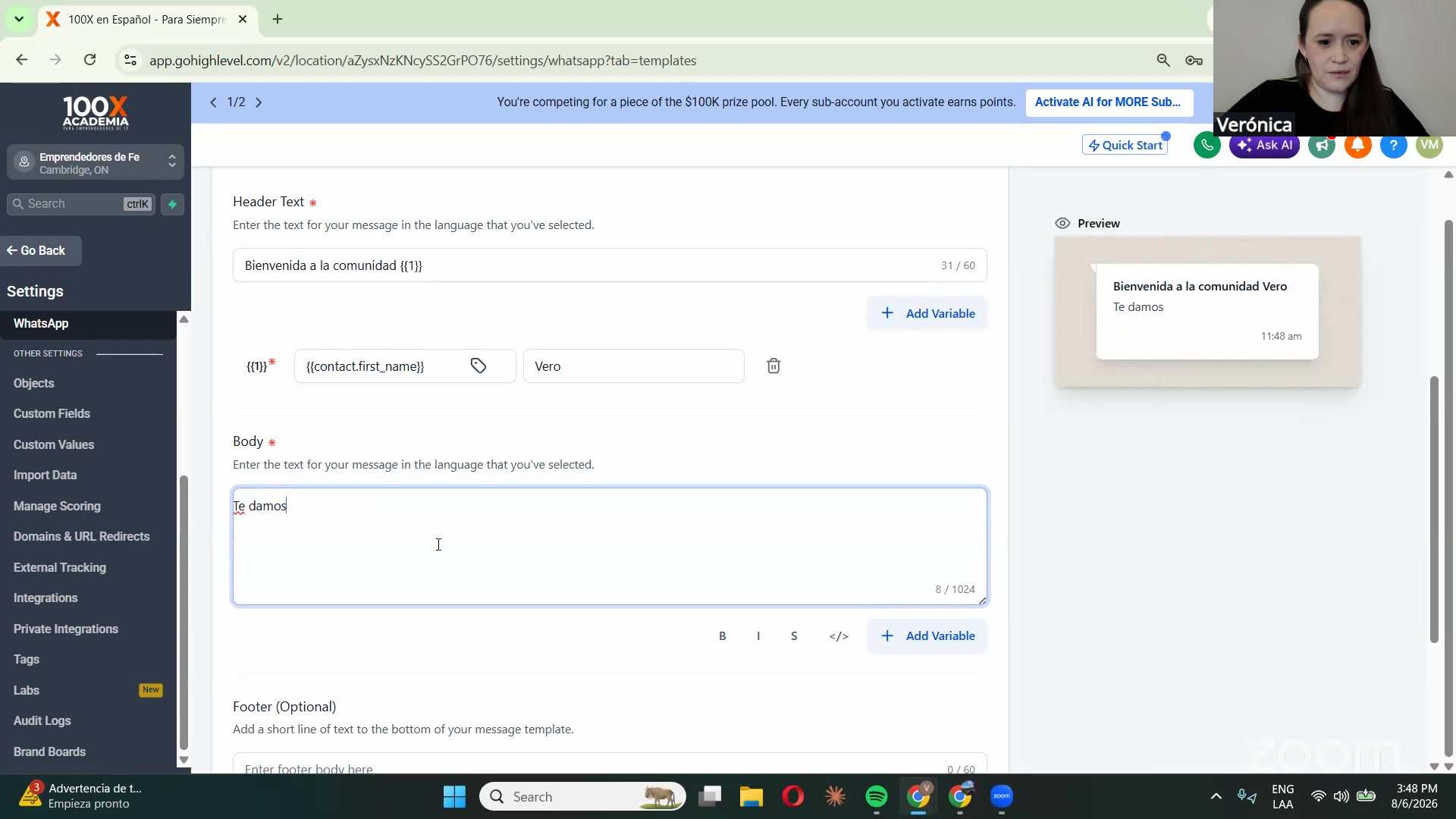Click the Header Text input field

[x=610, y=265]
